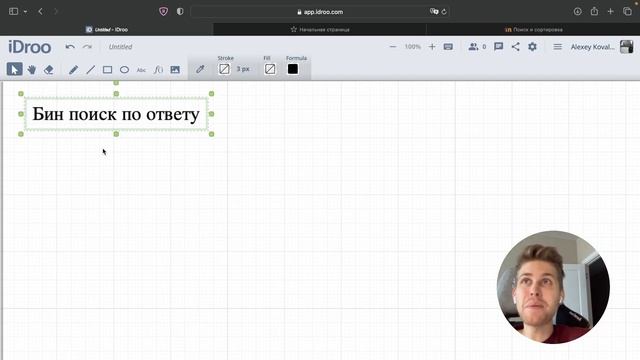This screenshot has width=640, height=360.
Task: Toggle the Safari sidebar
Action: (13, 11)
